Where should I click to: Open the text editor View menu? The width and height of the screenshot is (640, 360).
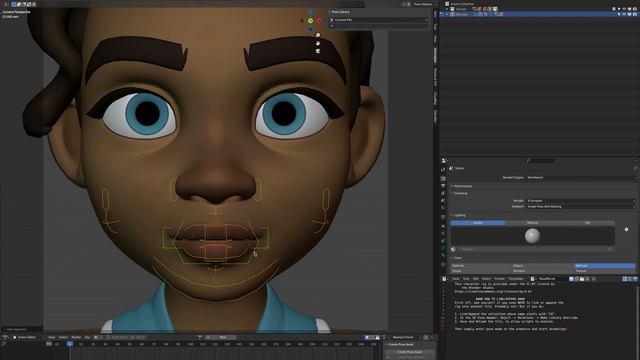[x=456, y=279]
